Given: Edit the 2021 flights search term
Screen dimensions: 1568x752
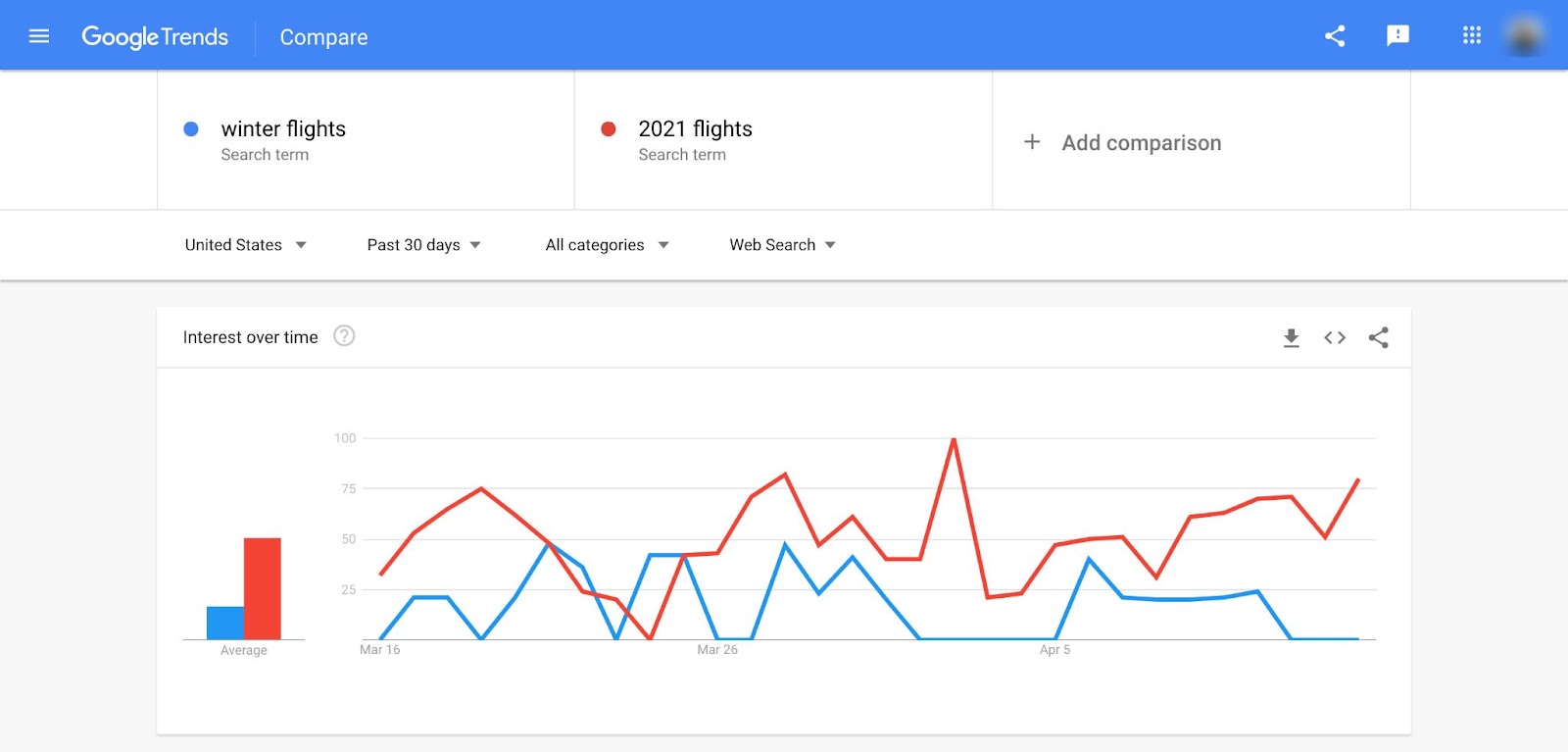Looking at the screenshot, I should tap(695, 129).
